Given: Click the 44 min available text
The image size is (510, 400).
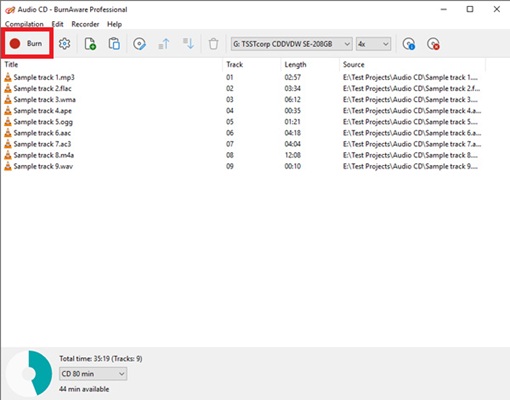Looking at the screenshot, I should tap(84, 389).
